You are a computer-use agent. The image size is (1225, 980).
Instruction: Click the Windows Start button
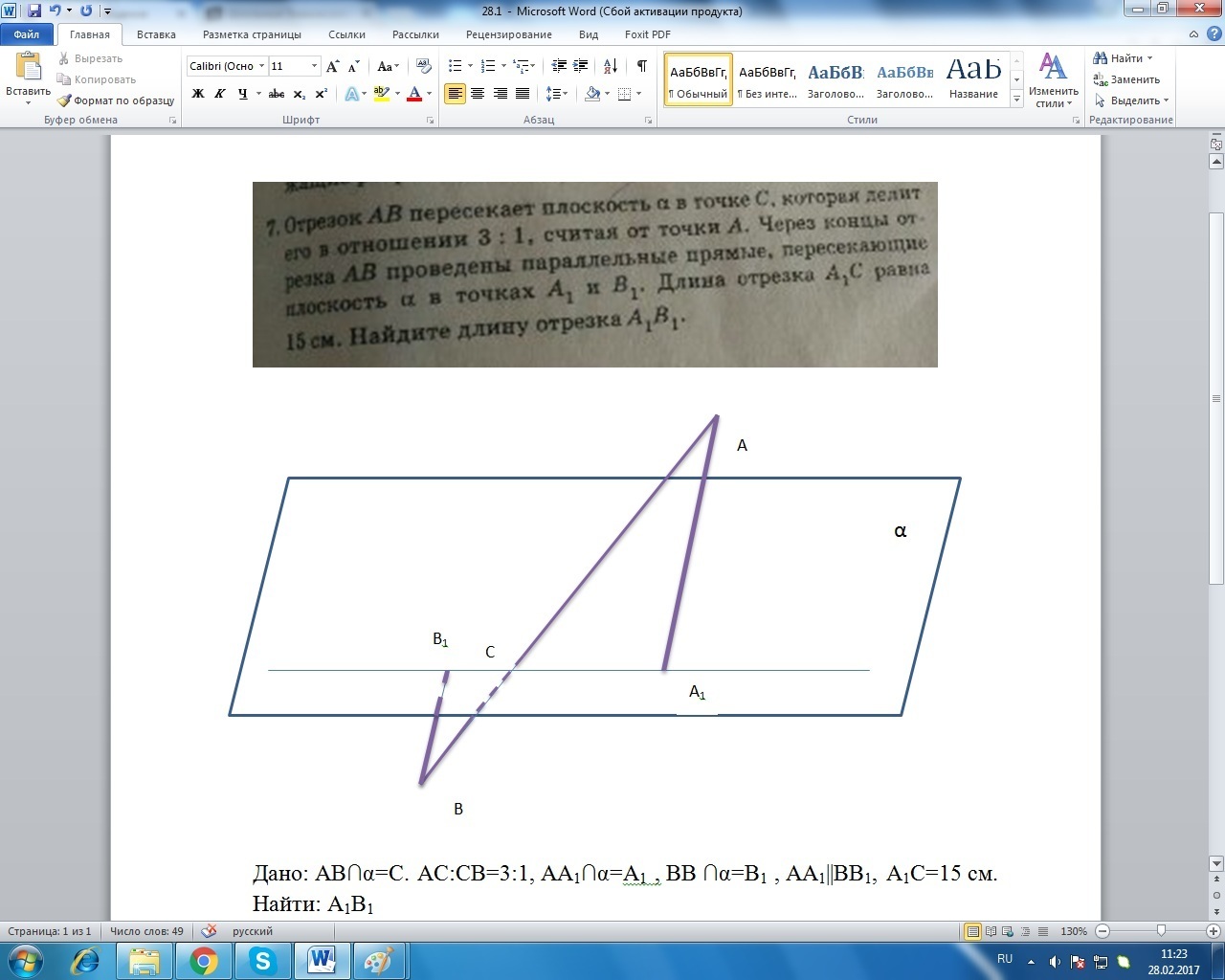(25, 961)
